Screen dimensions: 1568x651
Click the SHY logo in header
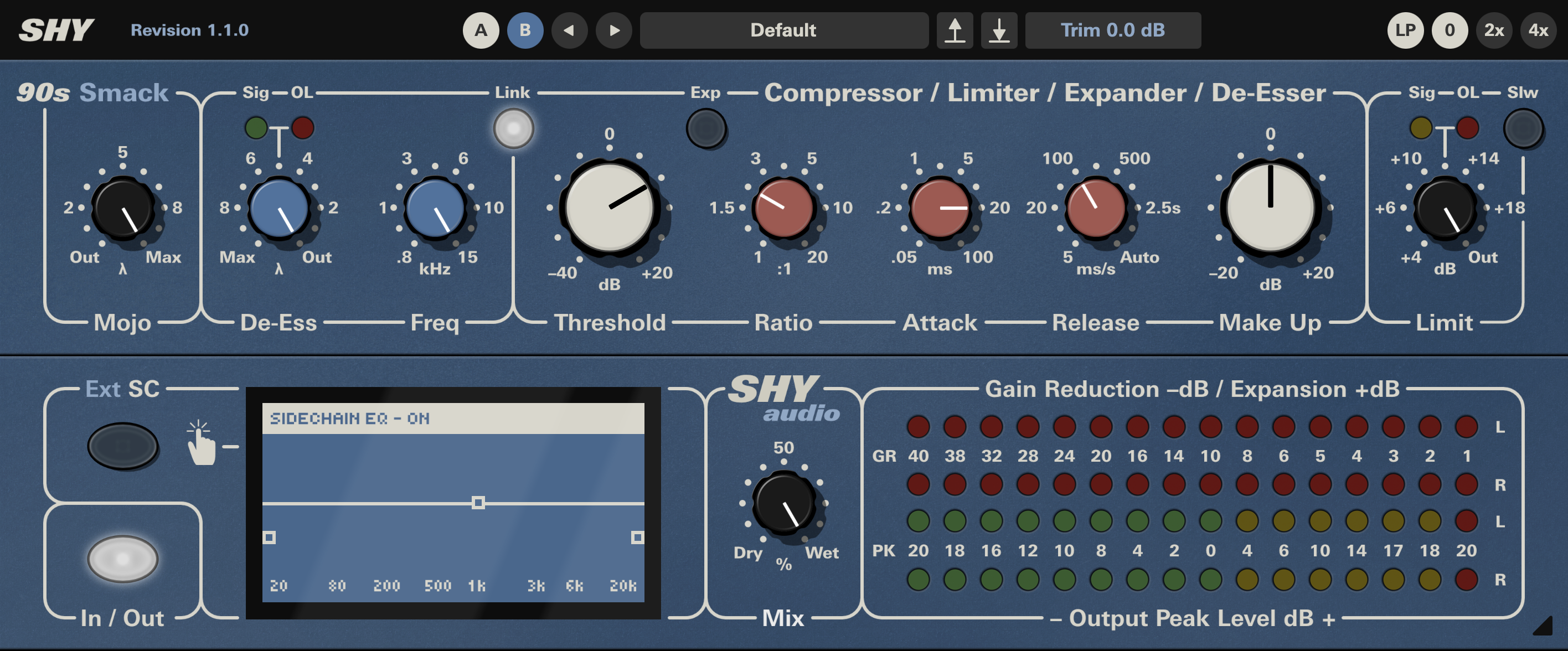click(x=56, y=30)
